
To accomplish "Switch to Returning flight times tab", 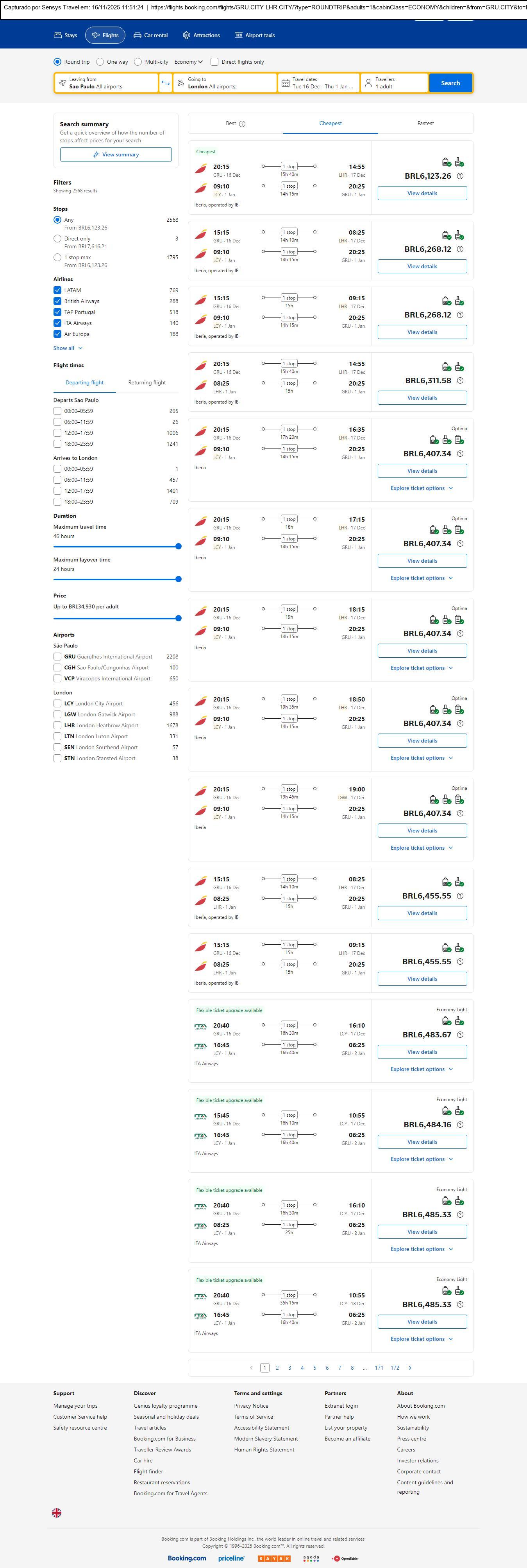I will click(146, 382).
